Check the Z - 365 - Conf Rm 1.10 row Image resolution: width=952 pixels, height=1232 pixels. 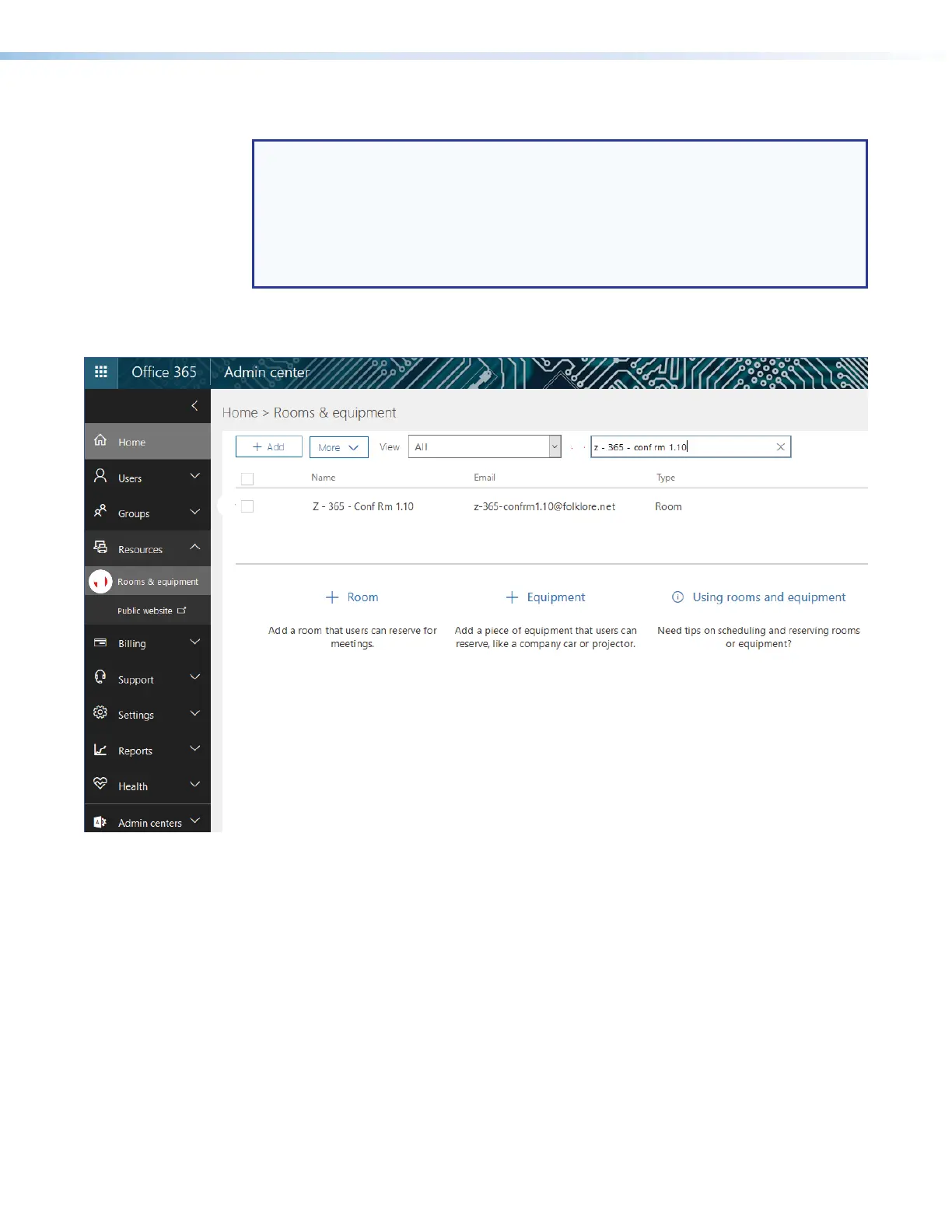[x=247, y=506]
